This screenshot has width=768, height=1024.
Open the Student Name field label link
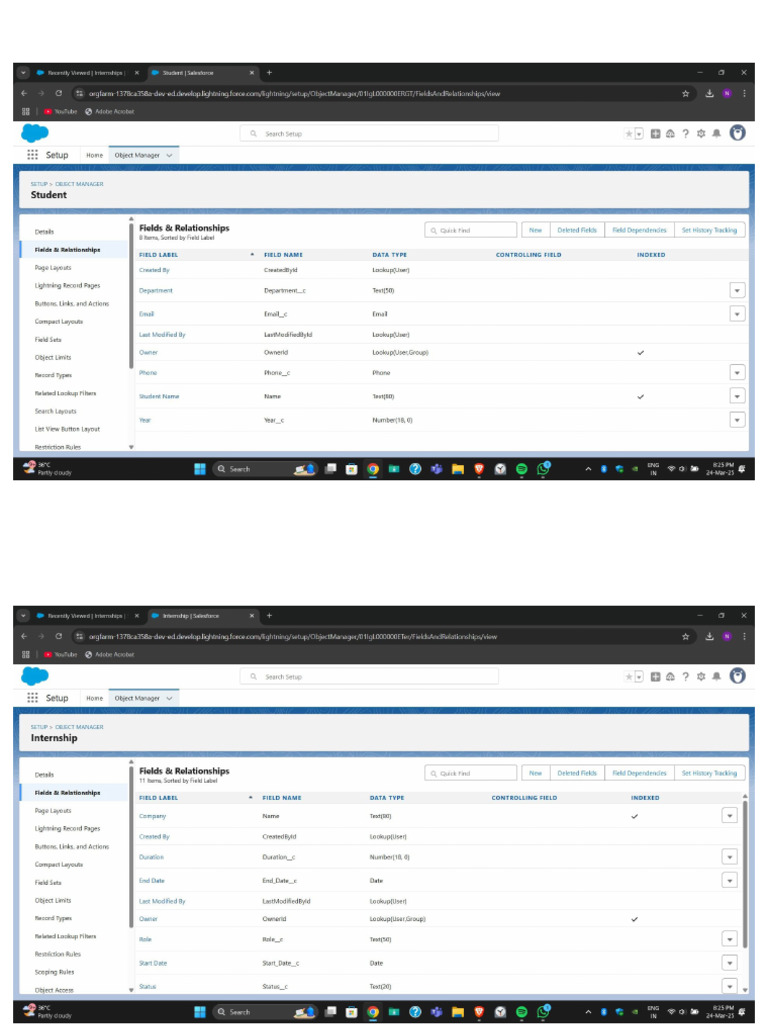click(159, 397)
